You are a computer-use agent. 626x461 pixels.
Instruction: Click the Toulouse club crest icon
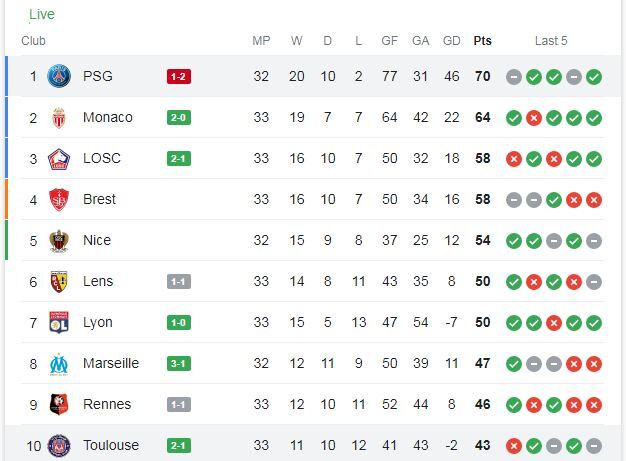pos(60,445)
